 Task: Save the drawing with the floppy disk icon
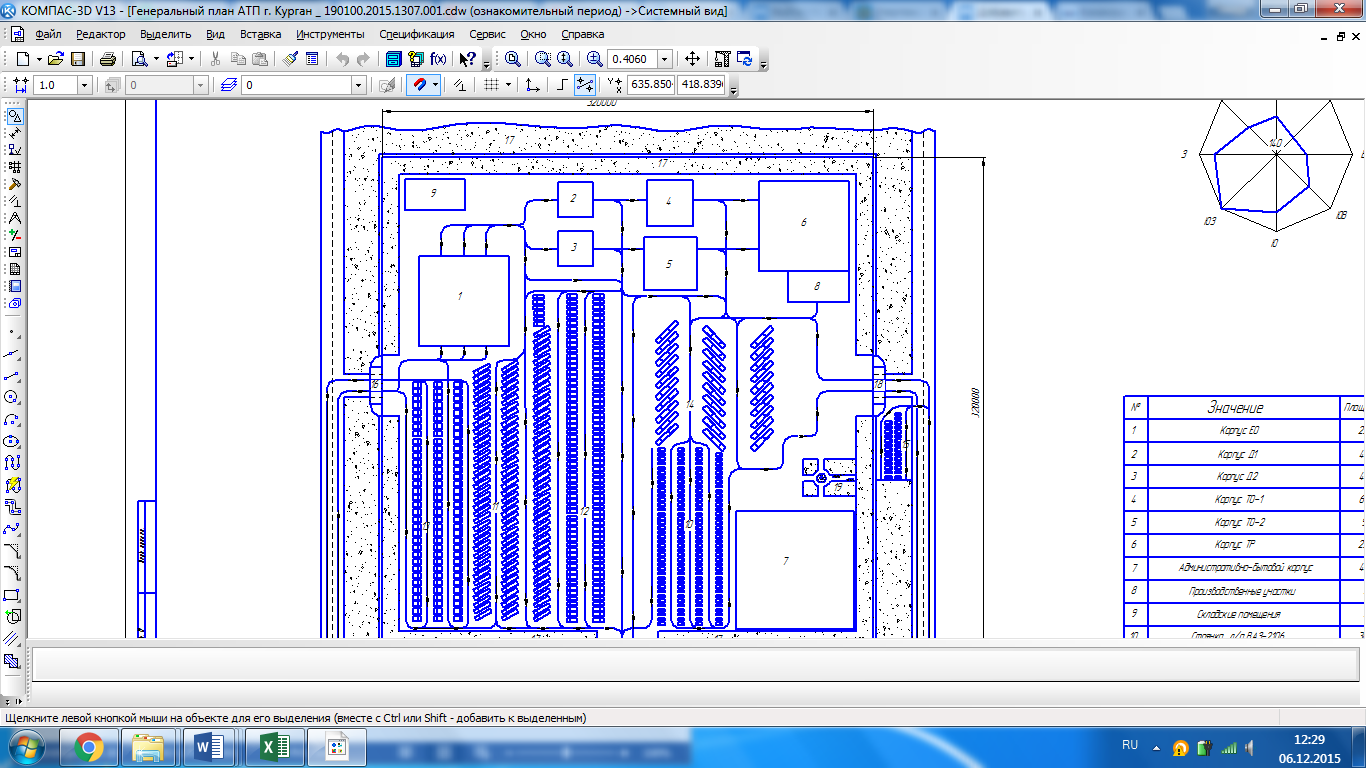point(77,59)
